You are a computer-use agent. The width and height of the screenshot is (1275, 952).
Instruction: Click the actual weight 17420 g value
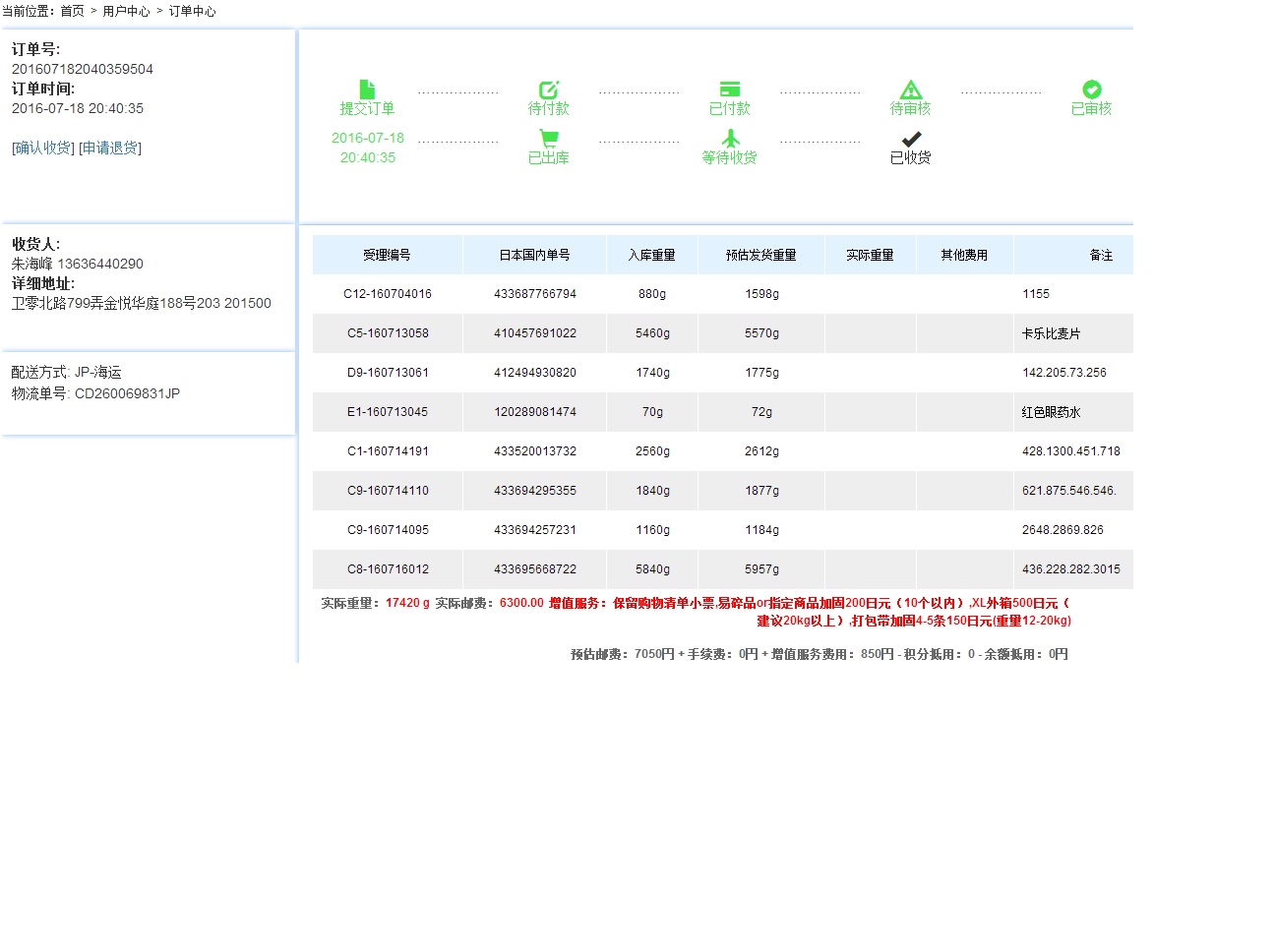pos(407,603)
